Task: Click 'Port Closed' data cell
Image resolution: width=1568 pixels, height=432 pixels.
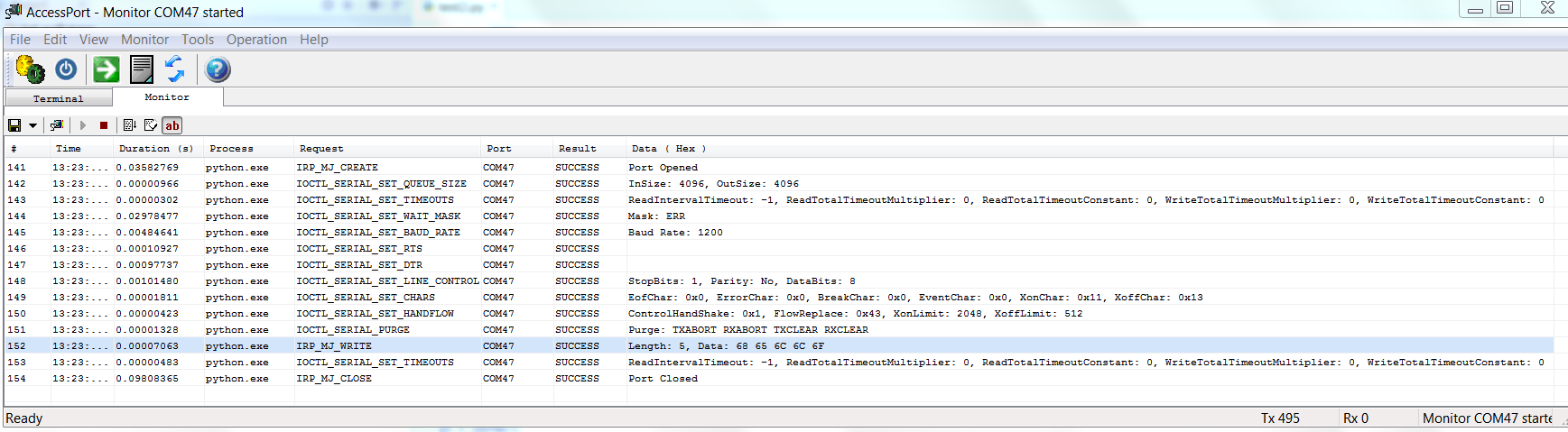Action: pos(663,379)
